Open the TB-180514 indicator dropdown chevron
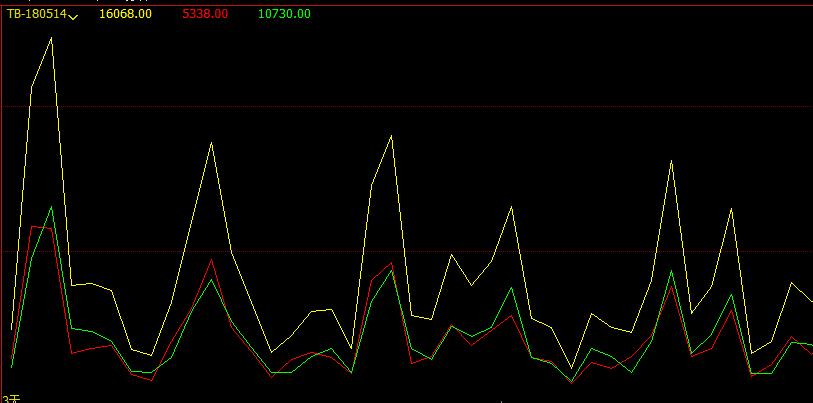Viewport: 813px width, 403px height. (x=74, y=16)
